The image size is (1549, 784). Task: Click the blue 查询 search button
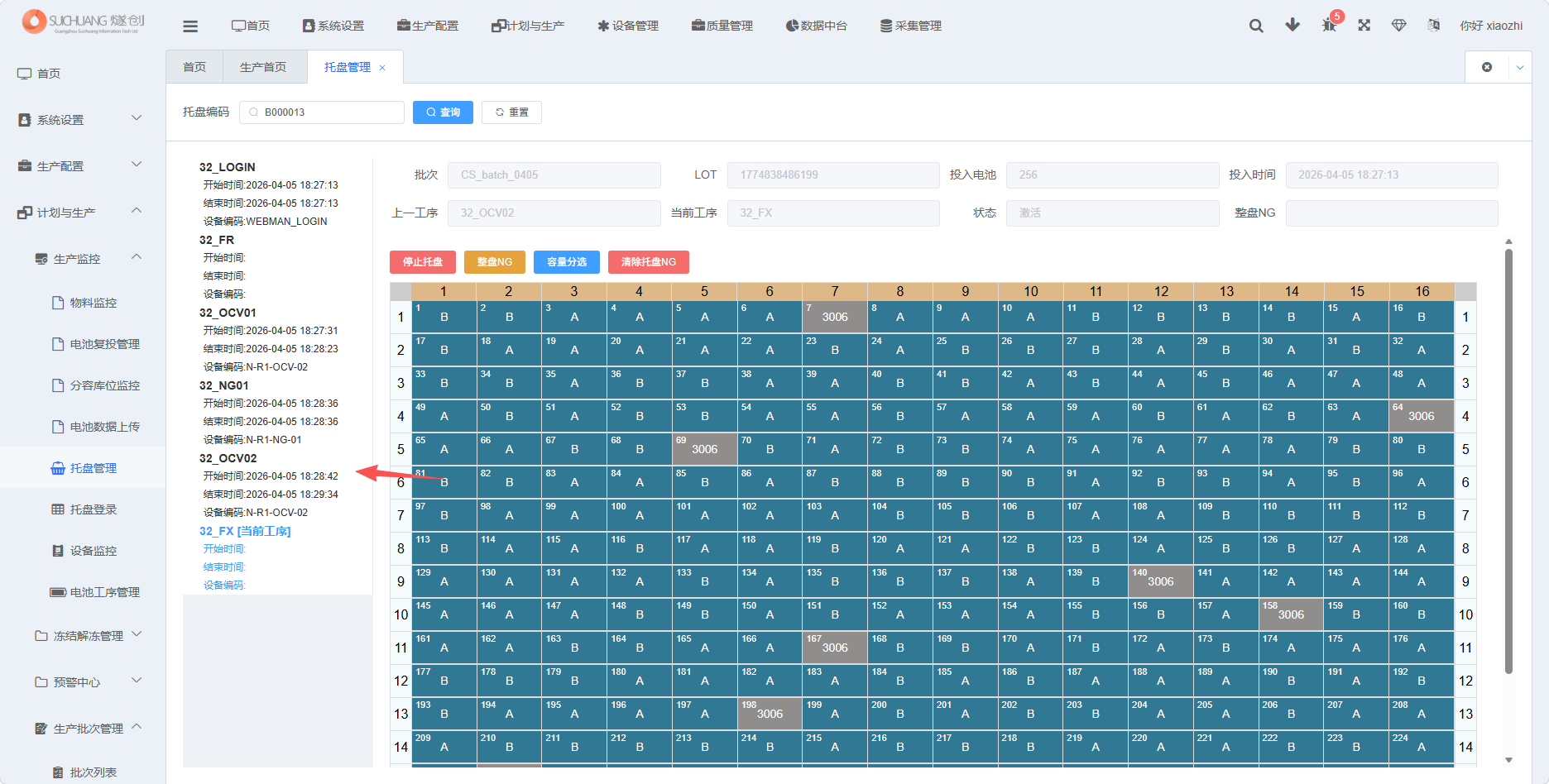point(443,112)
